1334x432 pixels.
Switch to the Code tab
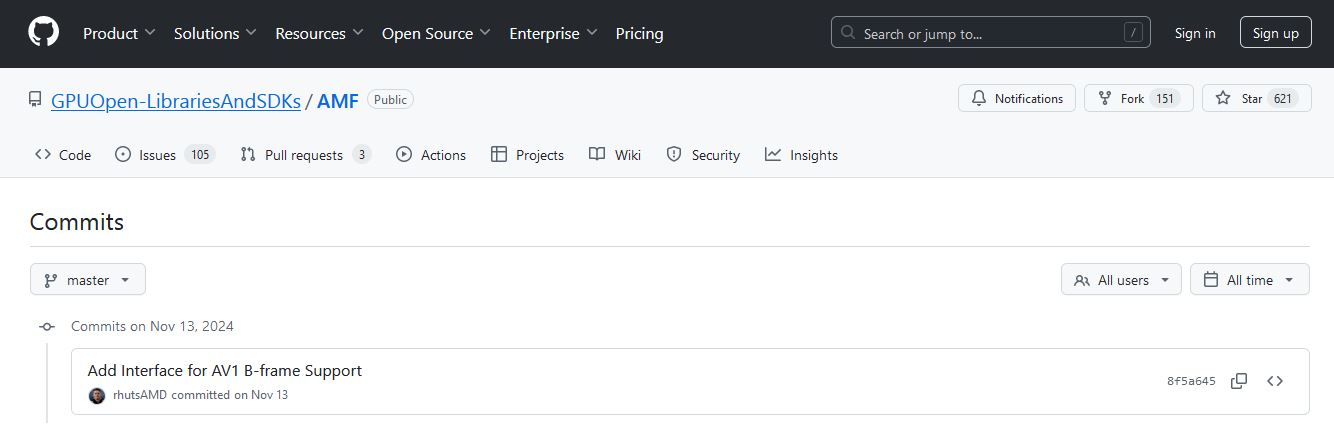63,155
